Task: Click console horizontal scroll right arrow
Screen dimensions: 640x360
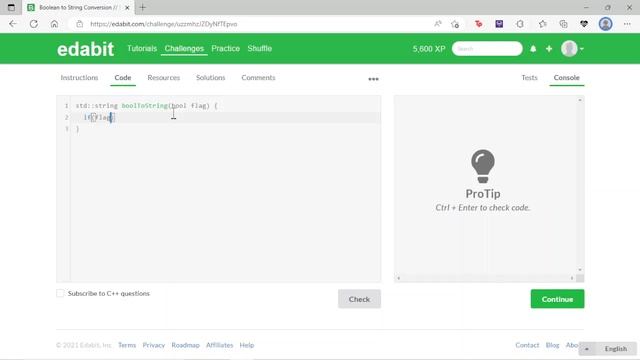Action: 572,278
